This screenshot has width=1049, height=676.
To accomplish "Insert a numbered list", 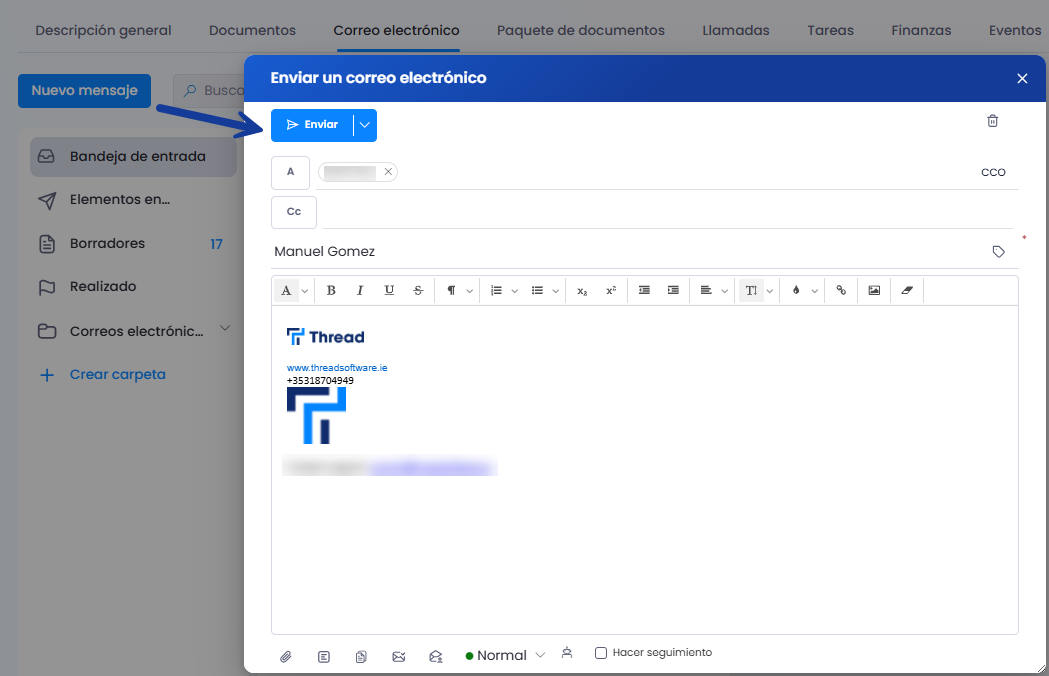I will [x=496, y=290].
